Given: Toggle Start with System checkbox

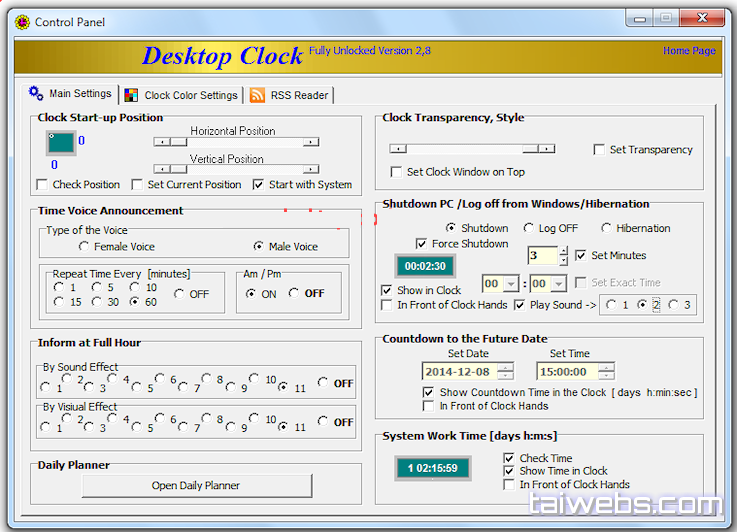Looking at the screenshot, I should pos(259,185).
